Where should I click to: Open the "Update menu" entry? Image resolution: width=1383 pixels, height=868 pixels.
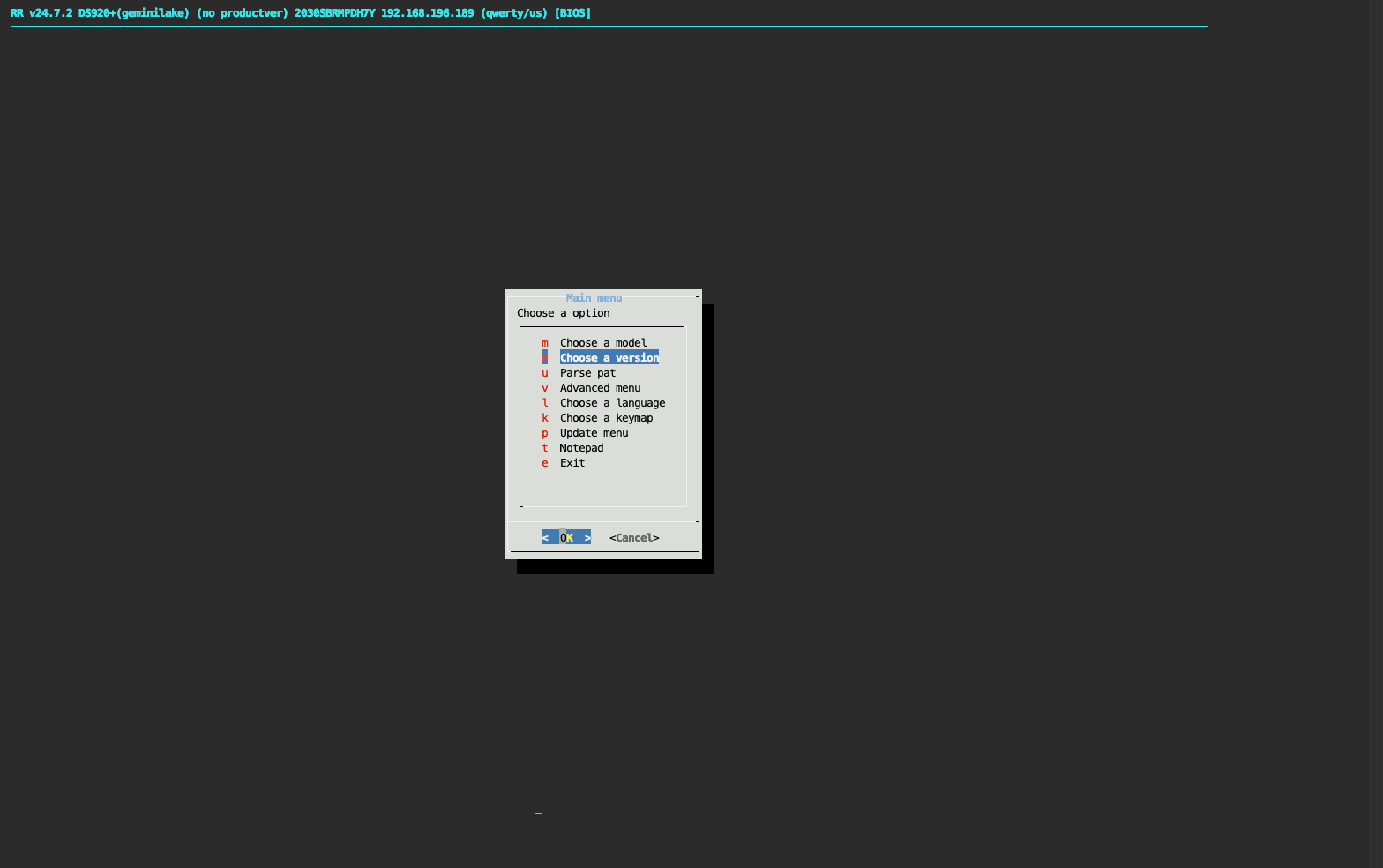[594, 433]
